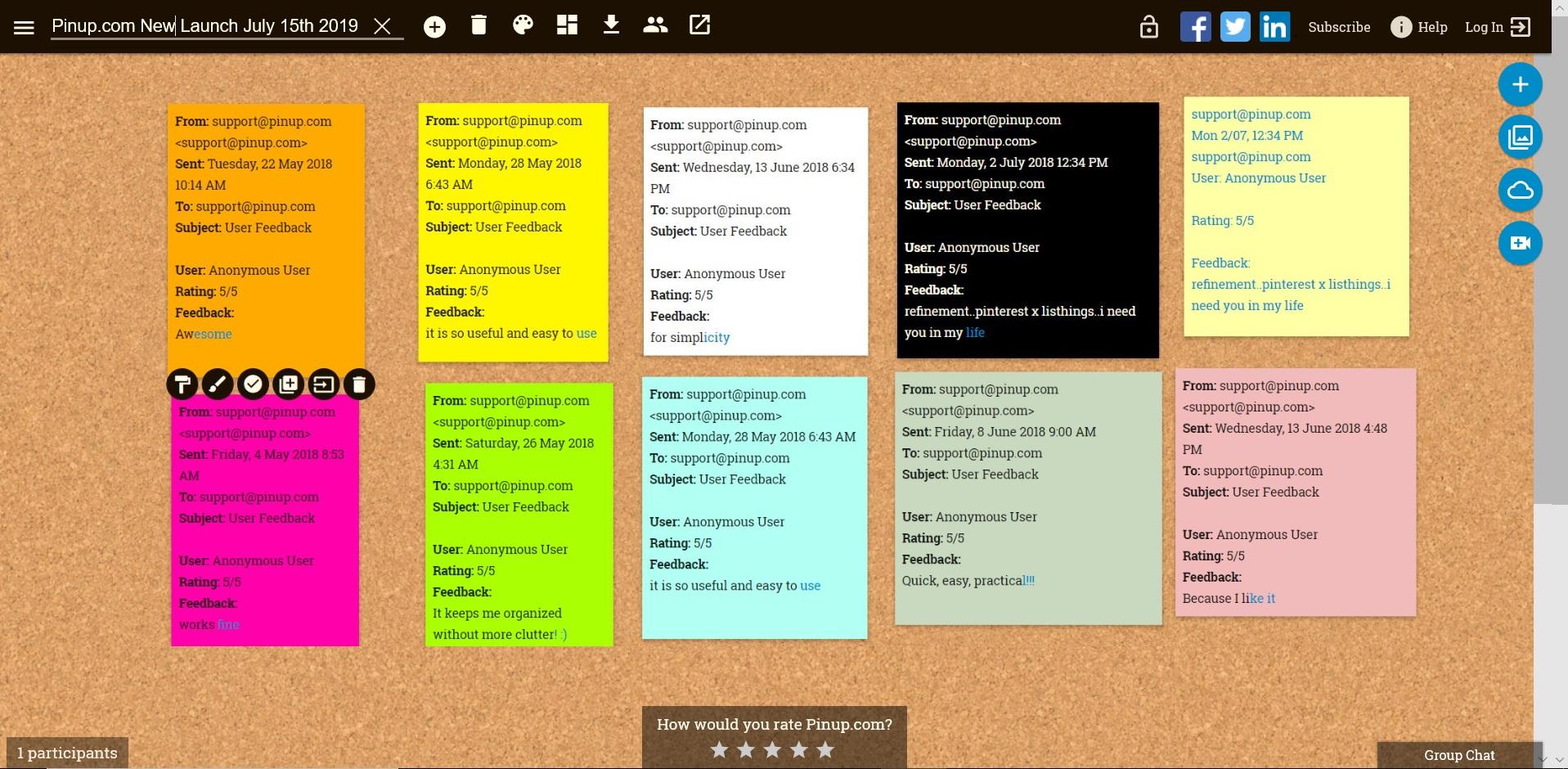Click the '1 participants' label
The height and width of the screenshot is (769, 1568).
click(67, 753)
